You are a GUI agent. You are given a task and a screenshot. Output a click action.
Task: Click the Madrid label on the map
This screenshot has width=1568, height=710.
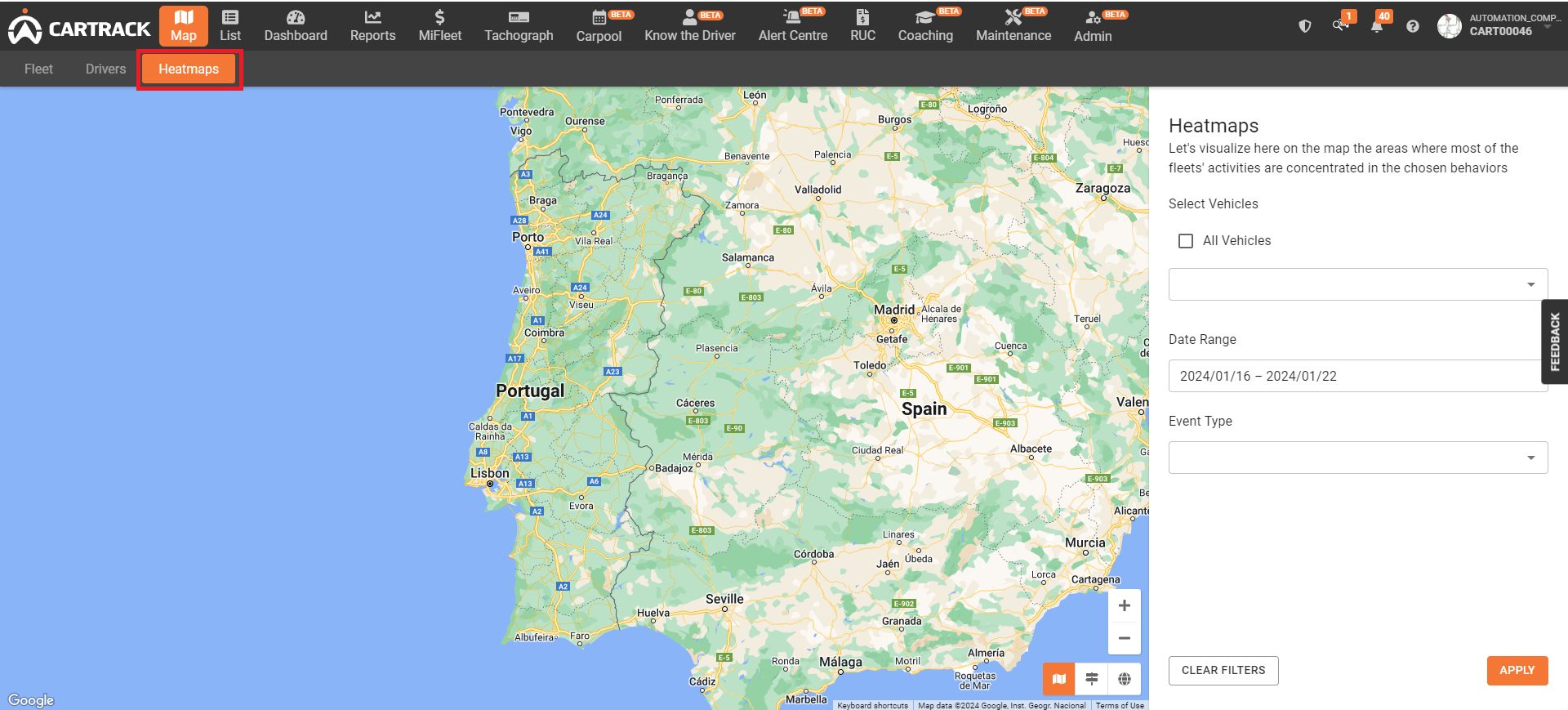[x=894, y=310]
